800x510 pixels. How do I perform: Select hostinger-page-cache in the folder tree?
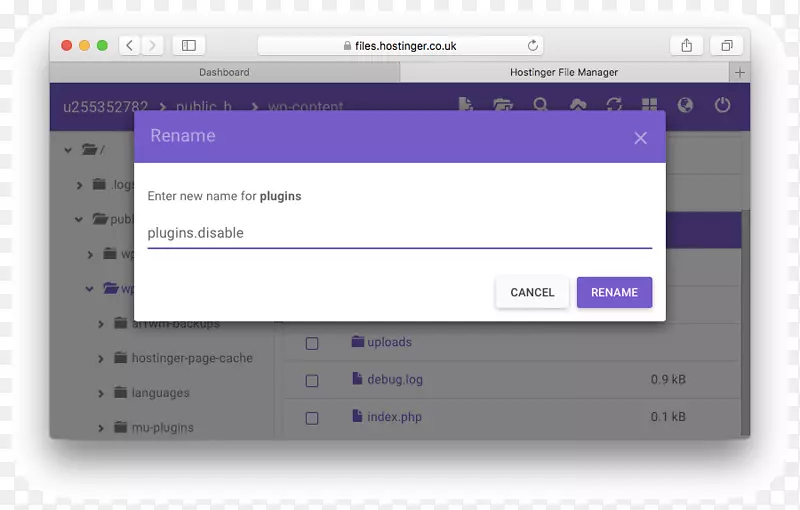point(192,358)
